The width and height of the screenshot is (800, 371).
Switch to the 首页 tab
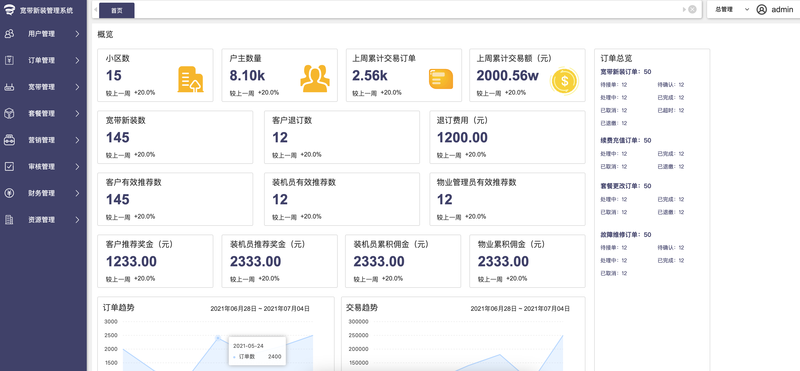pos(116,10)
